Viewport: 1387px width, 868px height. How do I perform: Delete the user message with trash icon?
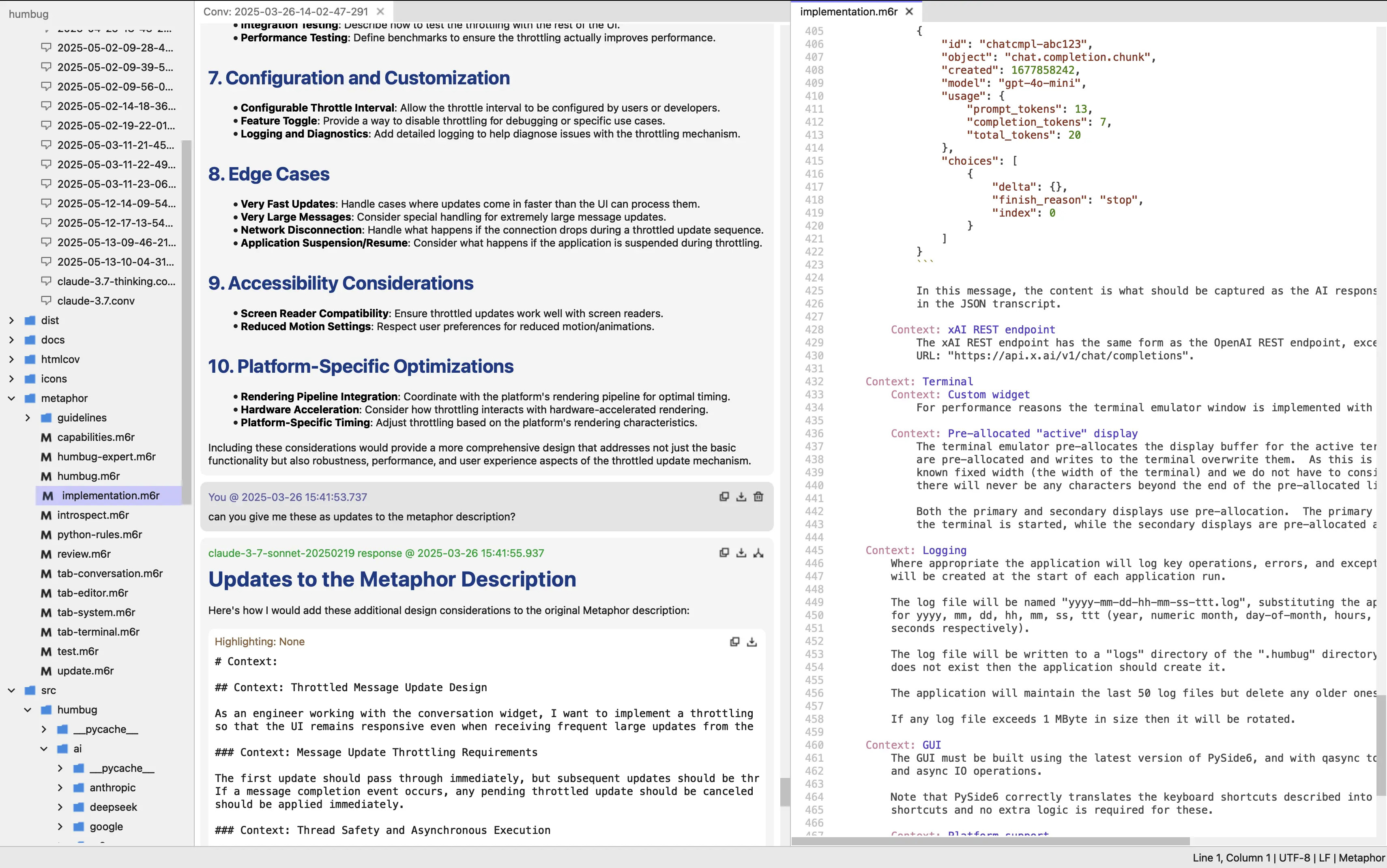tap(759, 496)
